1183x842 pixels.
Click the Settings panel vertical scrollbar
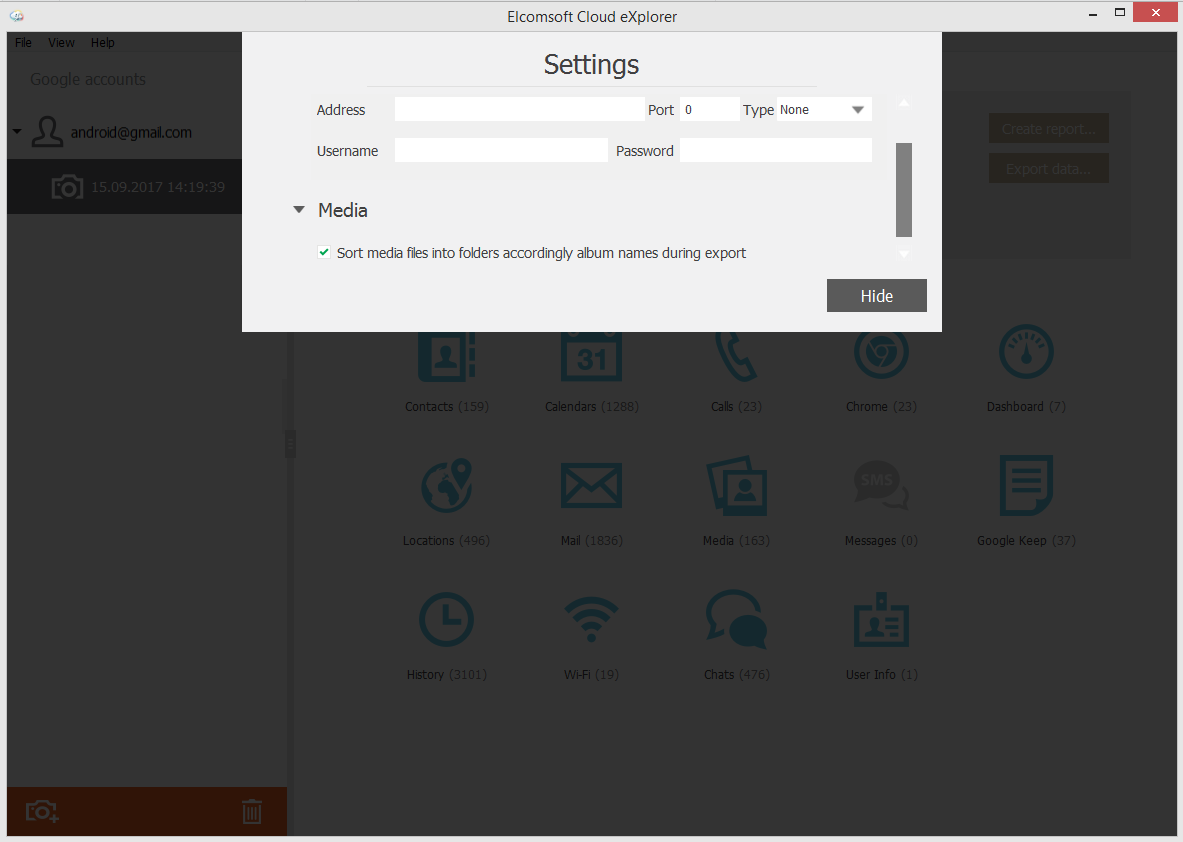[x=904, y=189]
